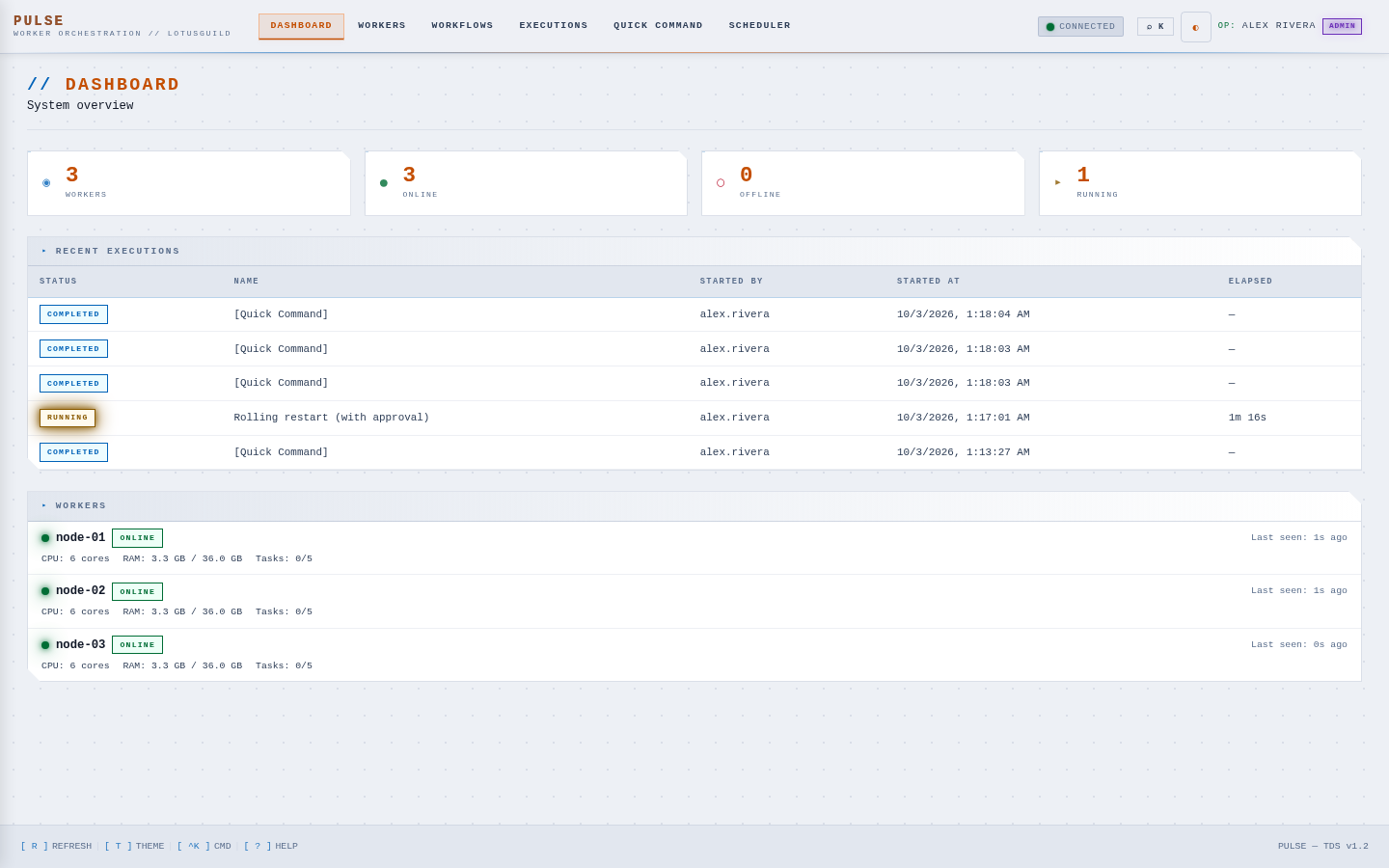1389x868 pixels.
Task: Click the [R] Refresh footer shortcut
Action: click(x=56, y=846)
